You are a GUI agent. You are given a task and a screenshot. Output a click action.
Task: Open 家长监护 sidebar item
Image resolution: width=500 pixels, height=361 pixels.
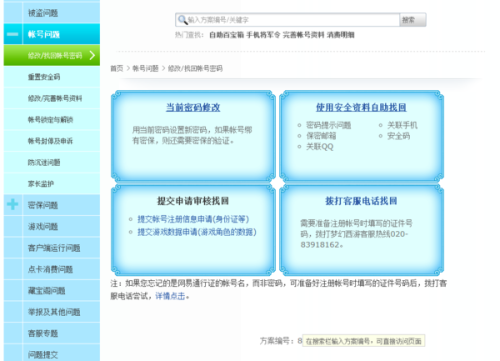41,184
